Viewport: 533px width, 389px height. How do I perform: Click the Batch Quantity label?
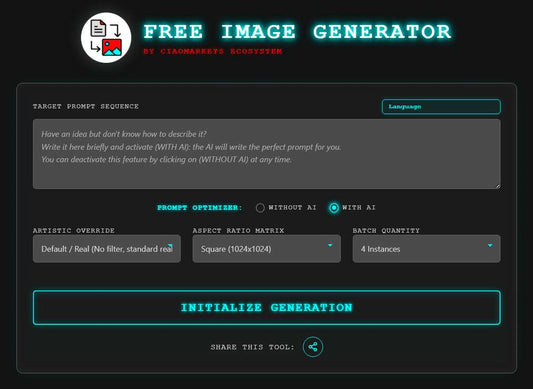(386, 231)
